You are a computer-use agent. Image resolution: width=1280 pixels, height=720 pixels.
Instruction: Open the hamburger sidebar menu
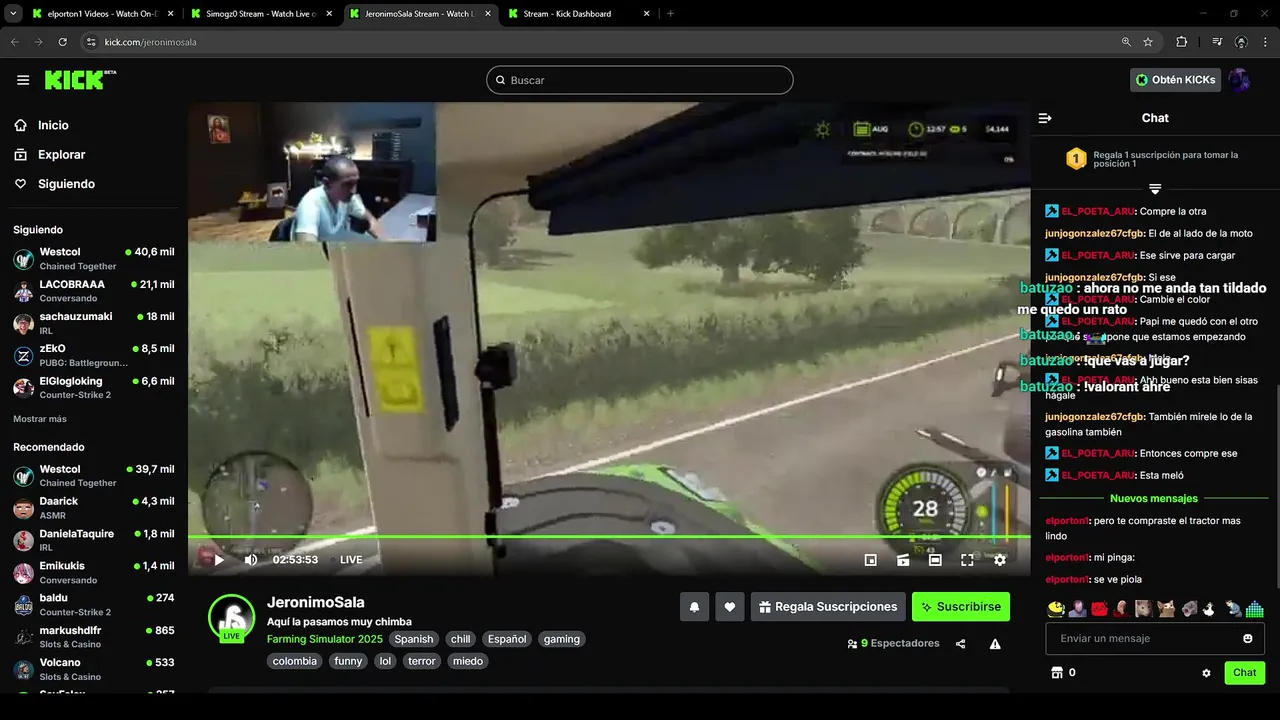point(23,80)
